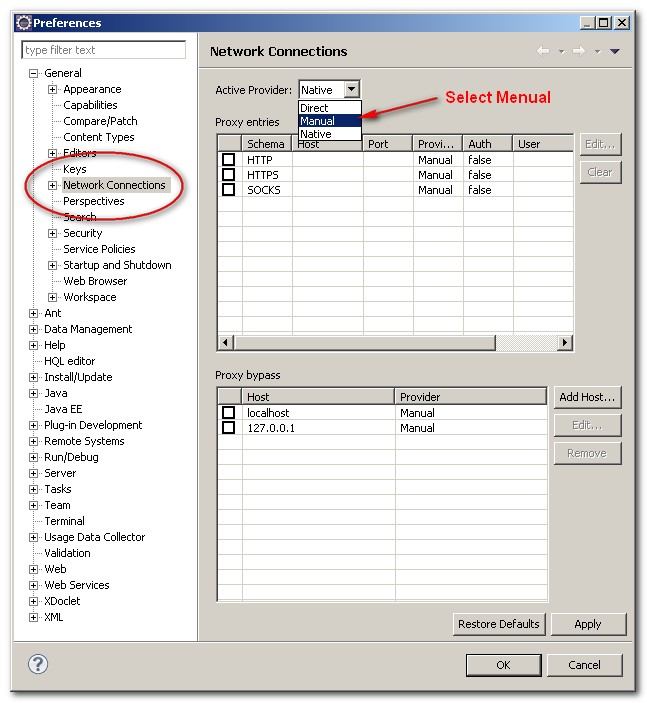Click the Preferences window gear icon
This screenshot has height=703, width=647.
click(x=23, y=22)
